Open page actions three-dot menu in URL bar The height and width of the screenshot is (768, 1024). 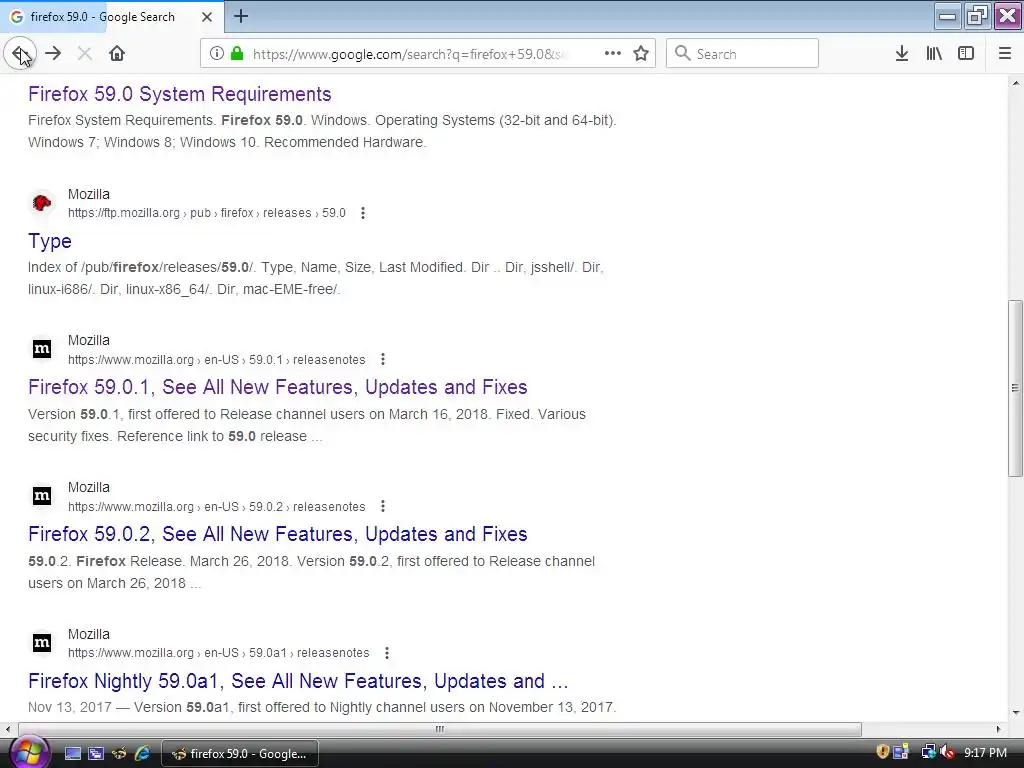pyautogui.click(x=613, y=54)
